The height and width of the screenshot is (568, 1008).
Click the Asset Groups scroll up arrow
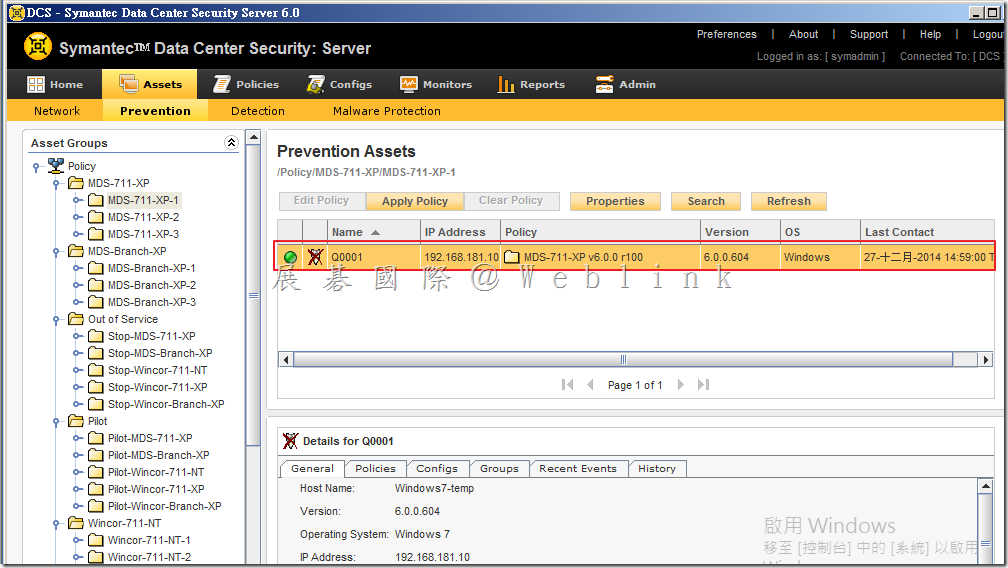[x=254, y=138]
